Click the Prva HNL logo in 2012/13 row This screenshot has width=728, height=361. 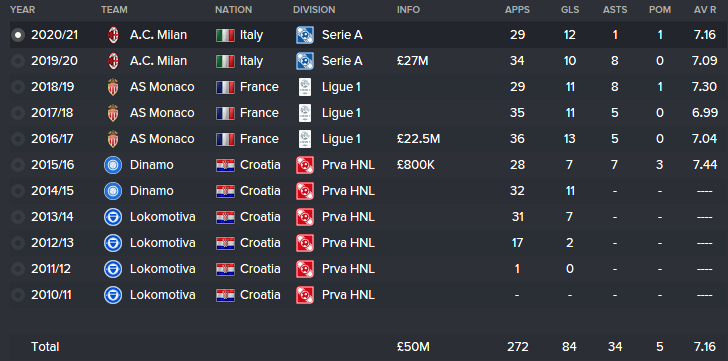pos(305,243)
